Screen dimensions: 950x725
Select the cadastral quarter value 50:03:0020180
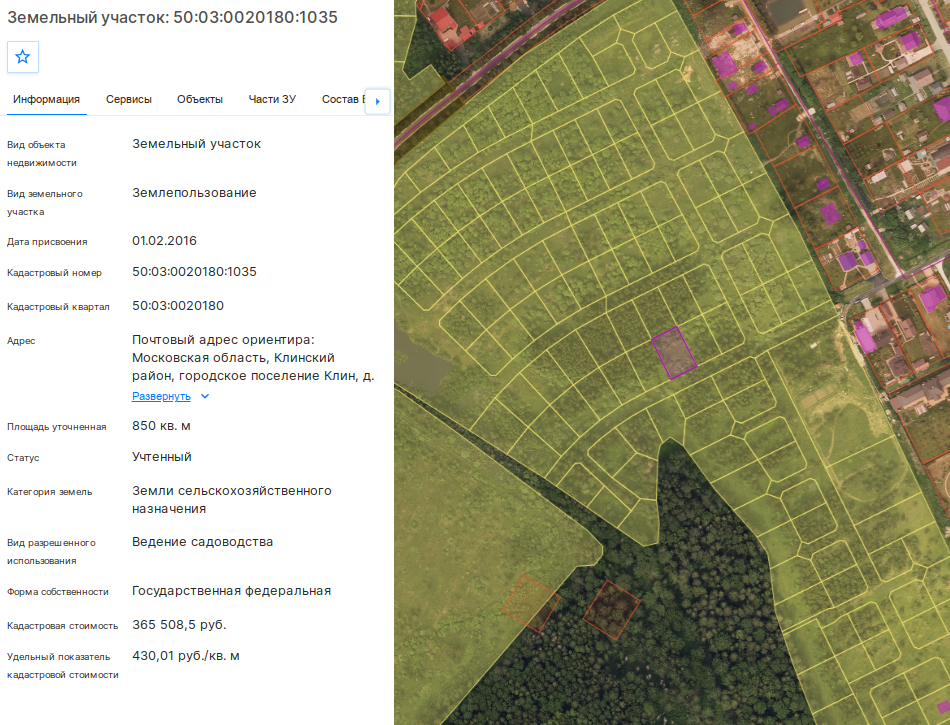point(178,306)
